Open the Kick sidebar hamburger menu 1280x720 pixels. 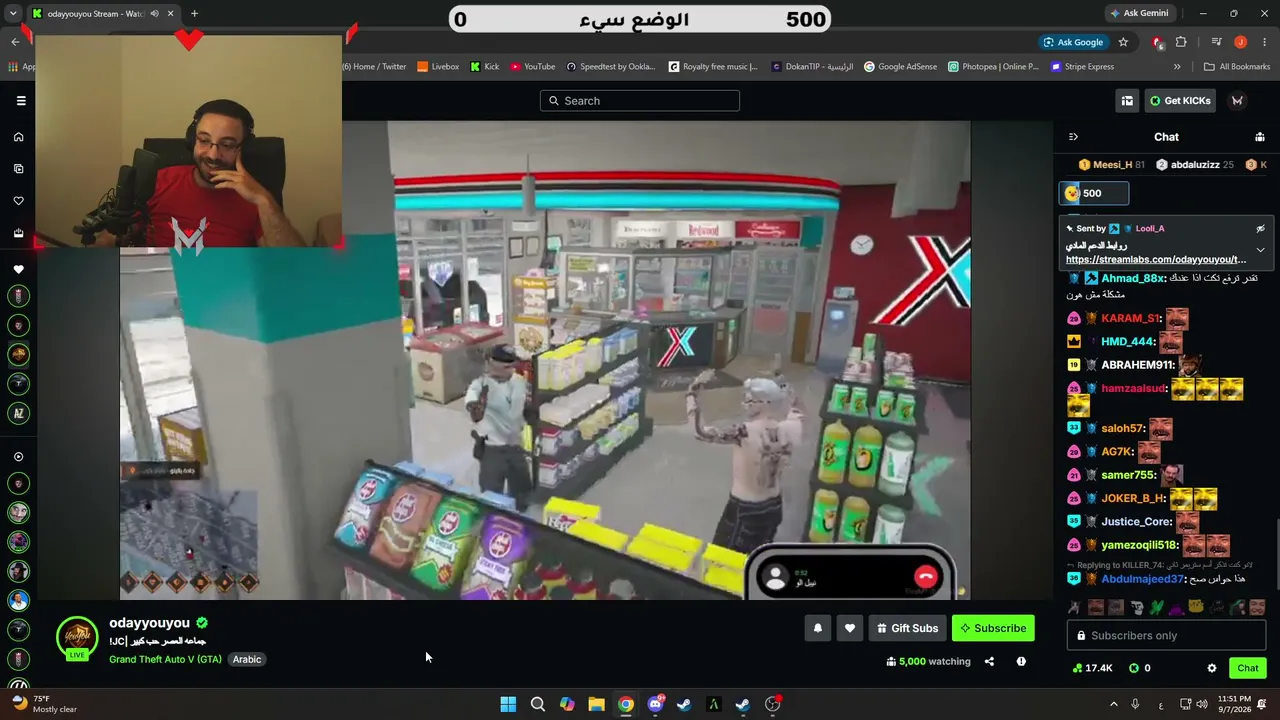(x=20, y=100)
